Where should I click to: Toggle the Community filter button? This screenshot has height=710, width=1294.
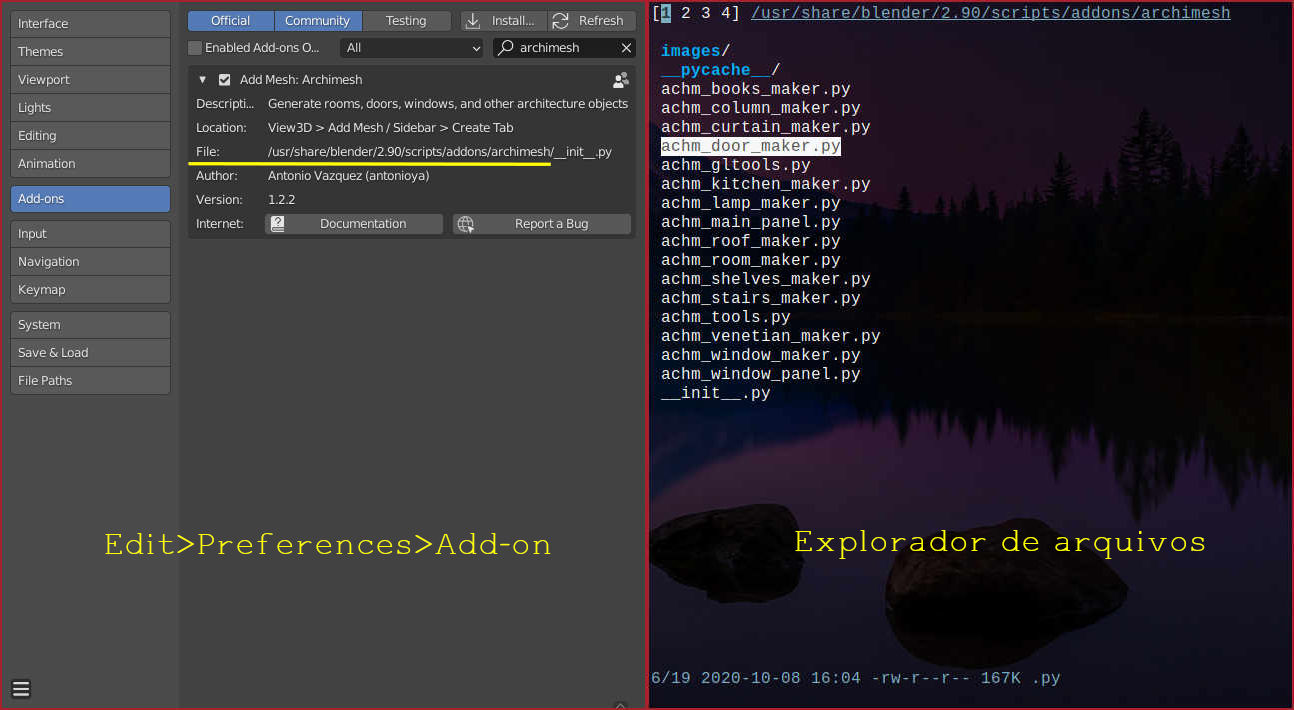(317, 21)
